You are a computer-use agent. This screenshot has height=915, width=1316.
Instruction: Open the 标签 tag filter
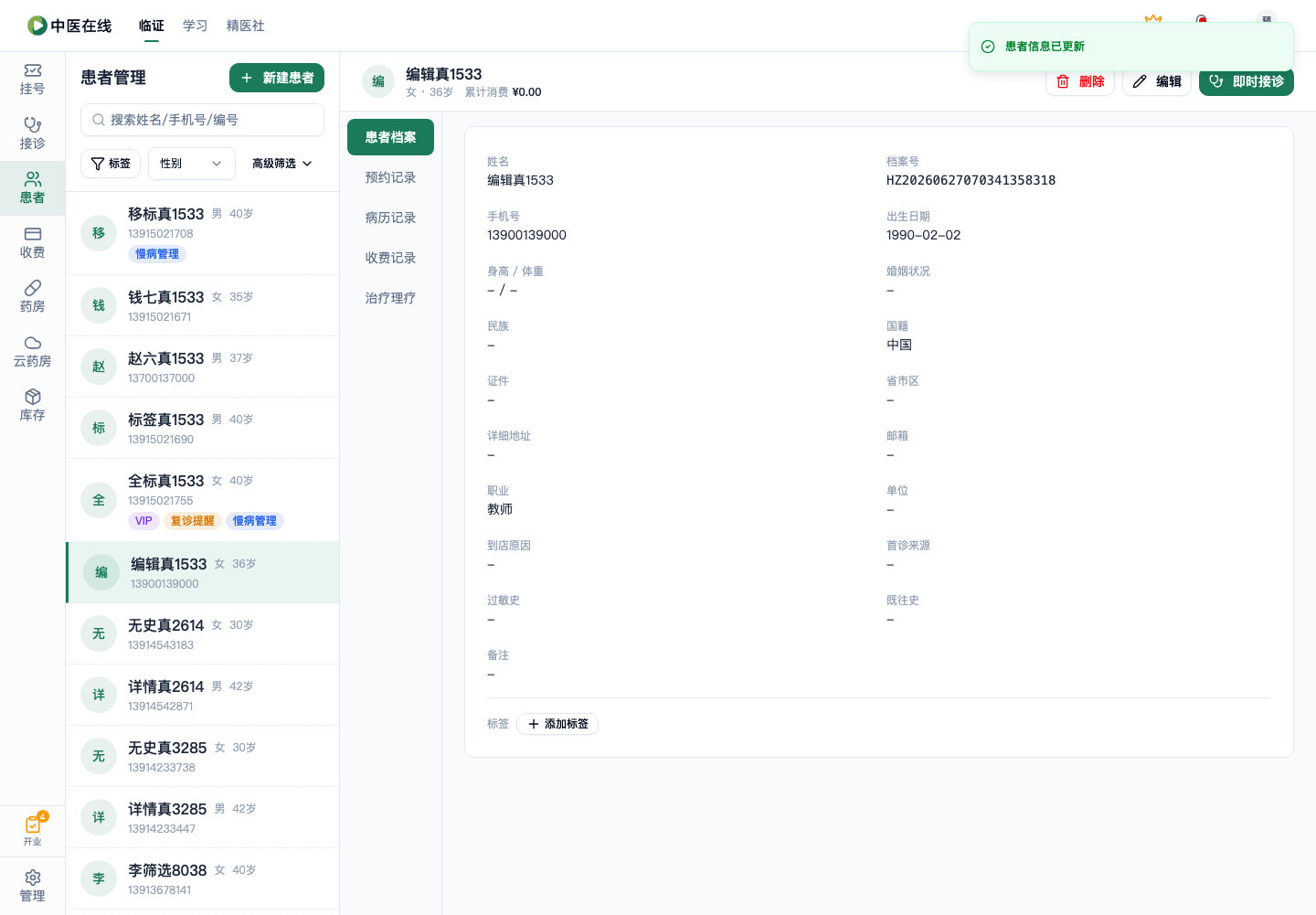click(x=111, y=164)
